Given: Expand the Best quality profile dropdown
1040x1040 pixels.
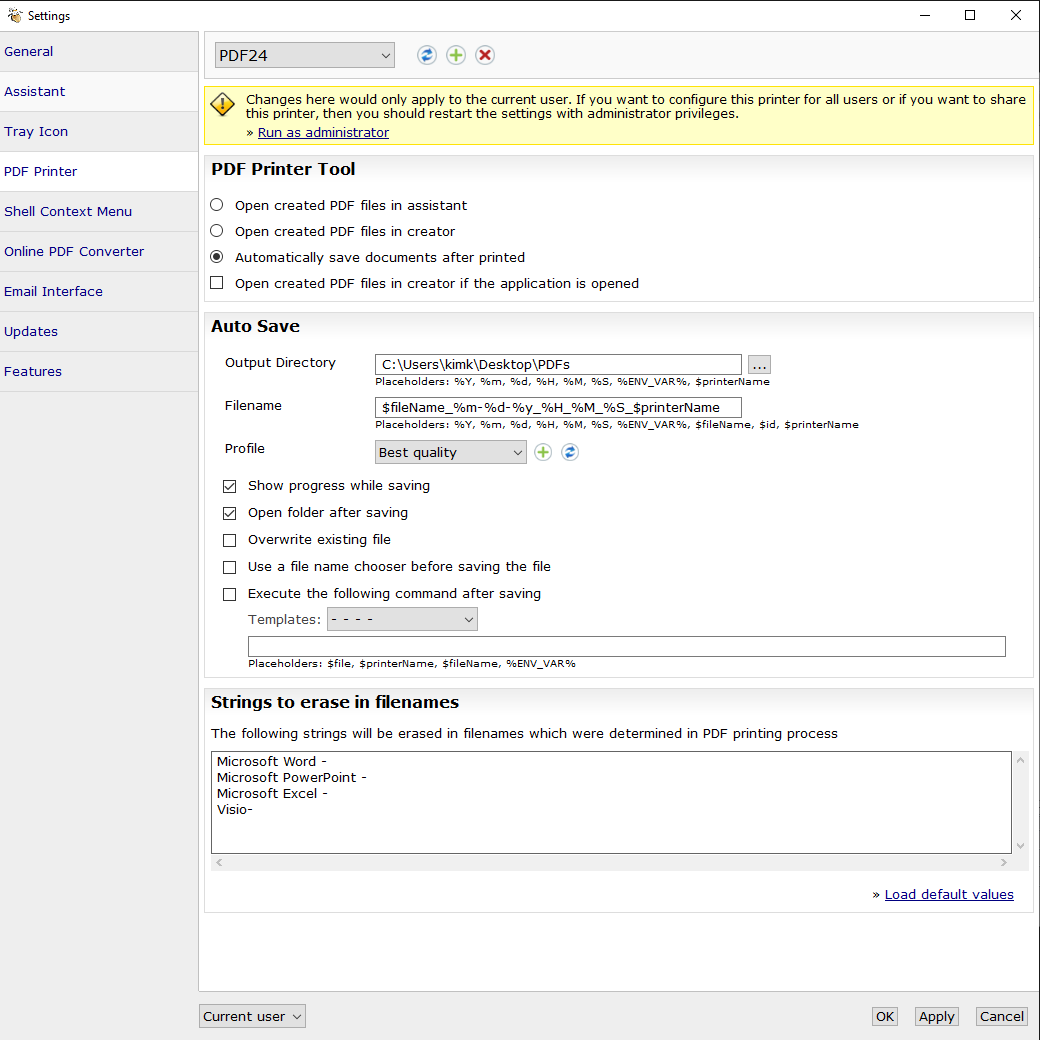Looking at the screenshot, I should (450, 452).
